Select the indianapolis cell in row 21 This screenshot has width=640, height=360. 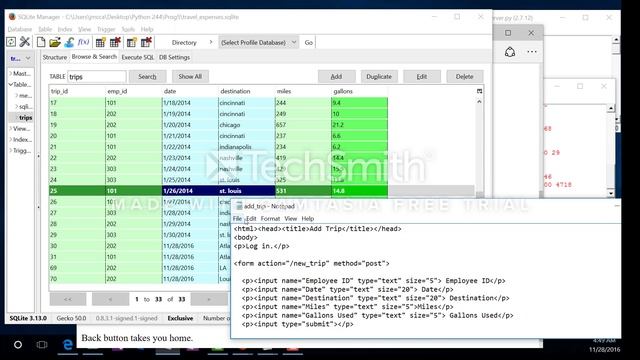[247, 147]
